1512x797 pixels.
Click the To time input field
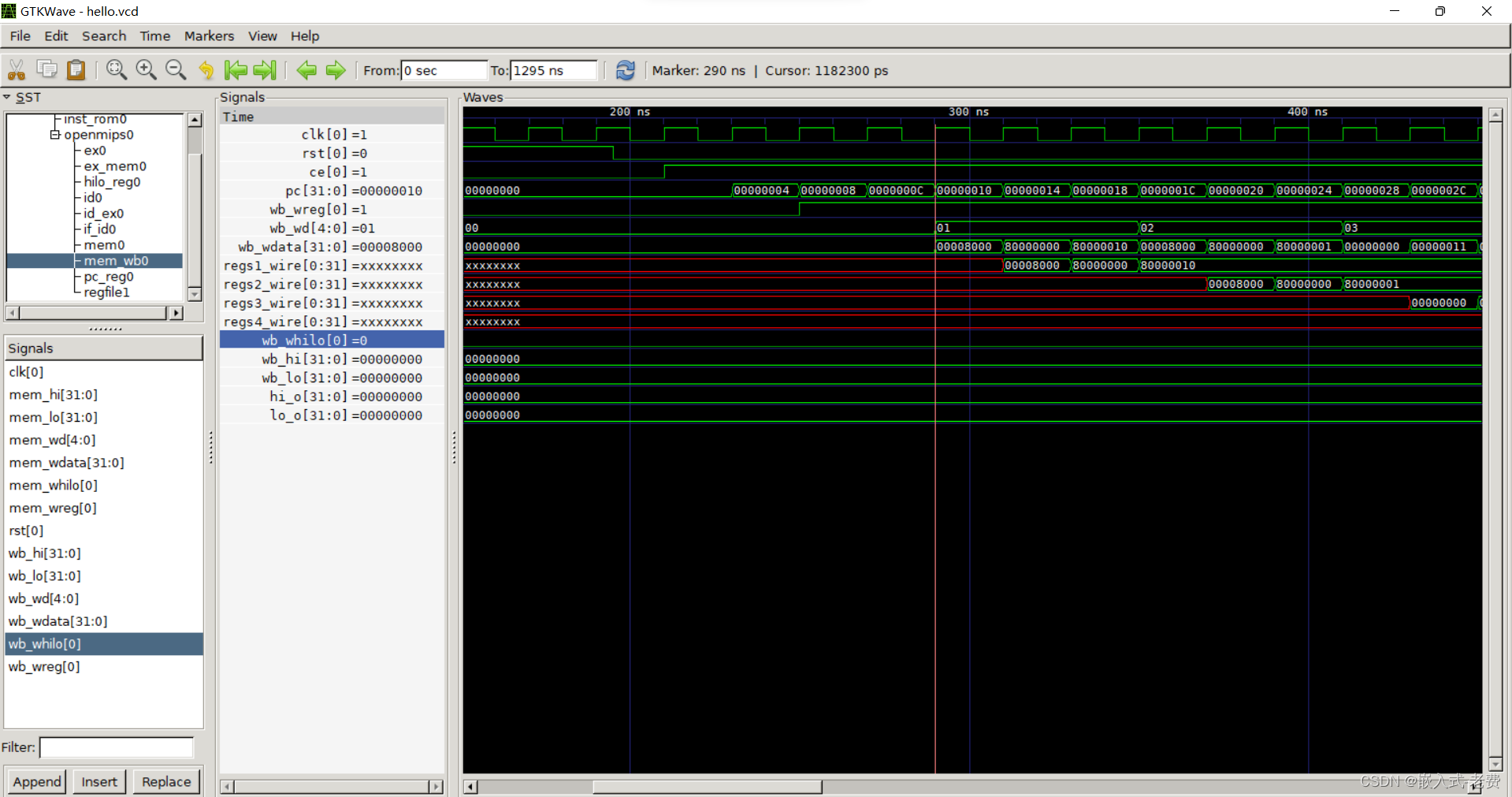pyautogui.click(x=553, y=70)
